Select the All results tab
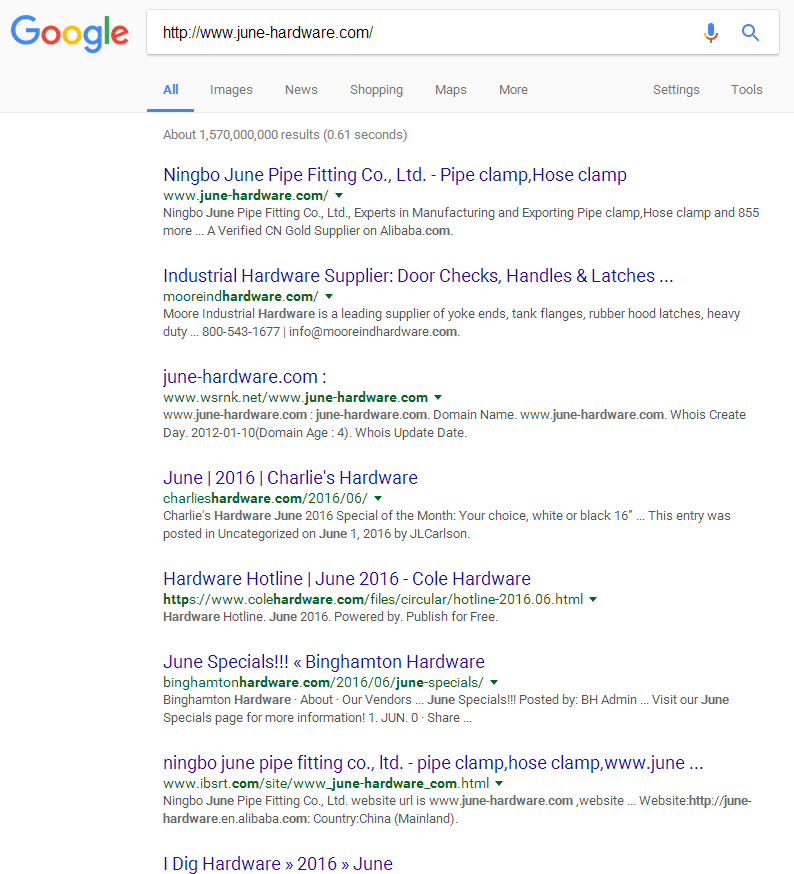 (x=171, y=90)
